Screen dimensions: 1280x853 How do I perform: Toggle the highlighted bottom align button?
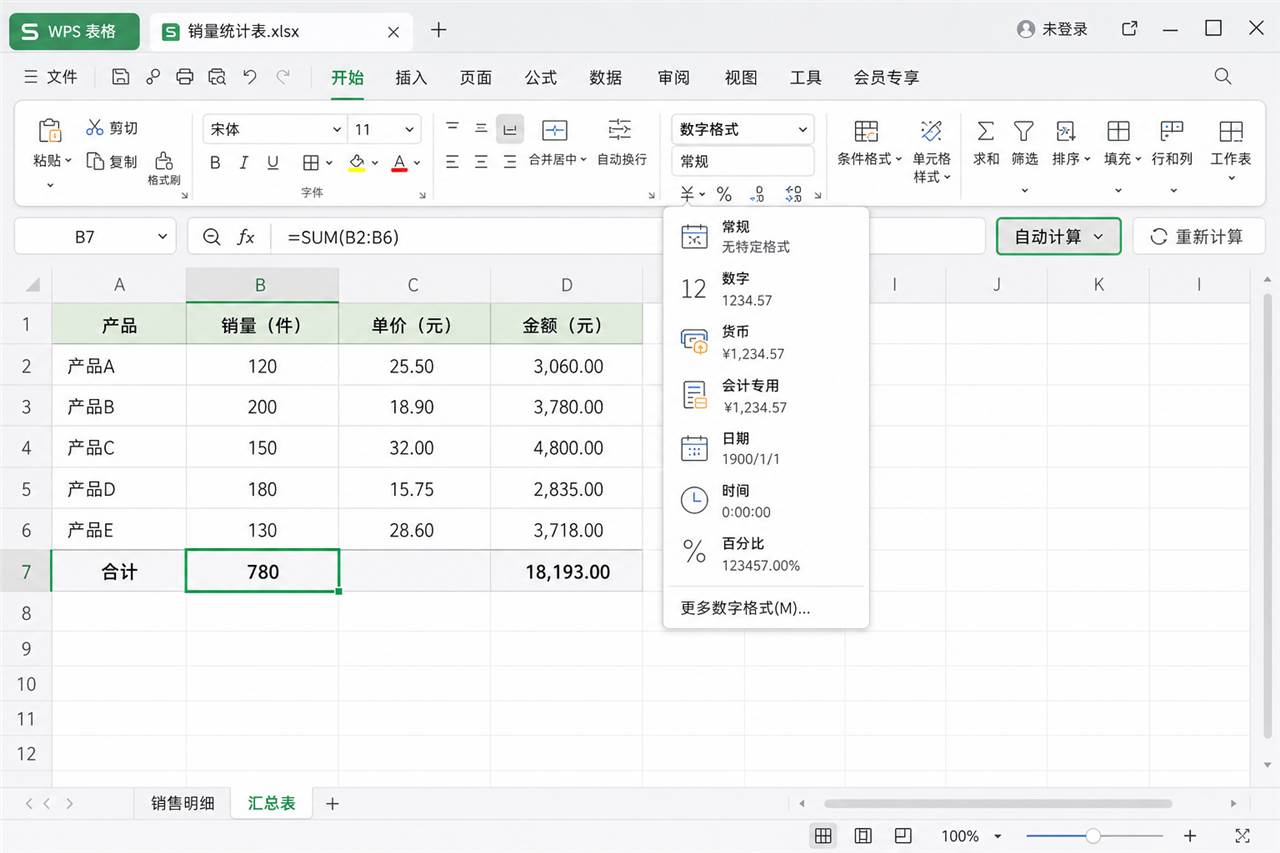click(x=510, y=128)
